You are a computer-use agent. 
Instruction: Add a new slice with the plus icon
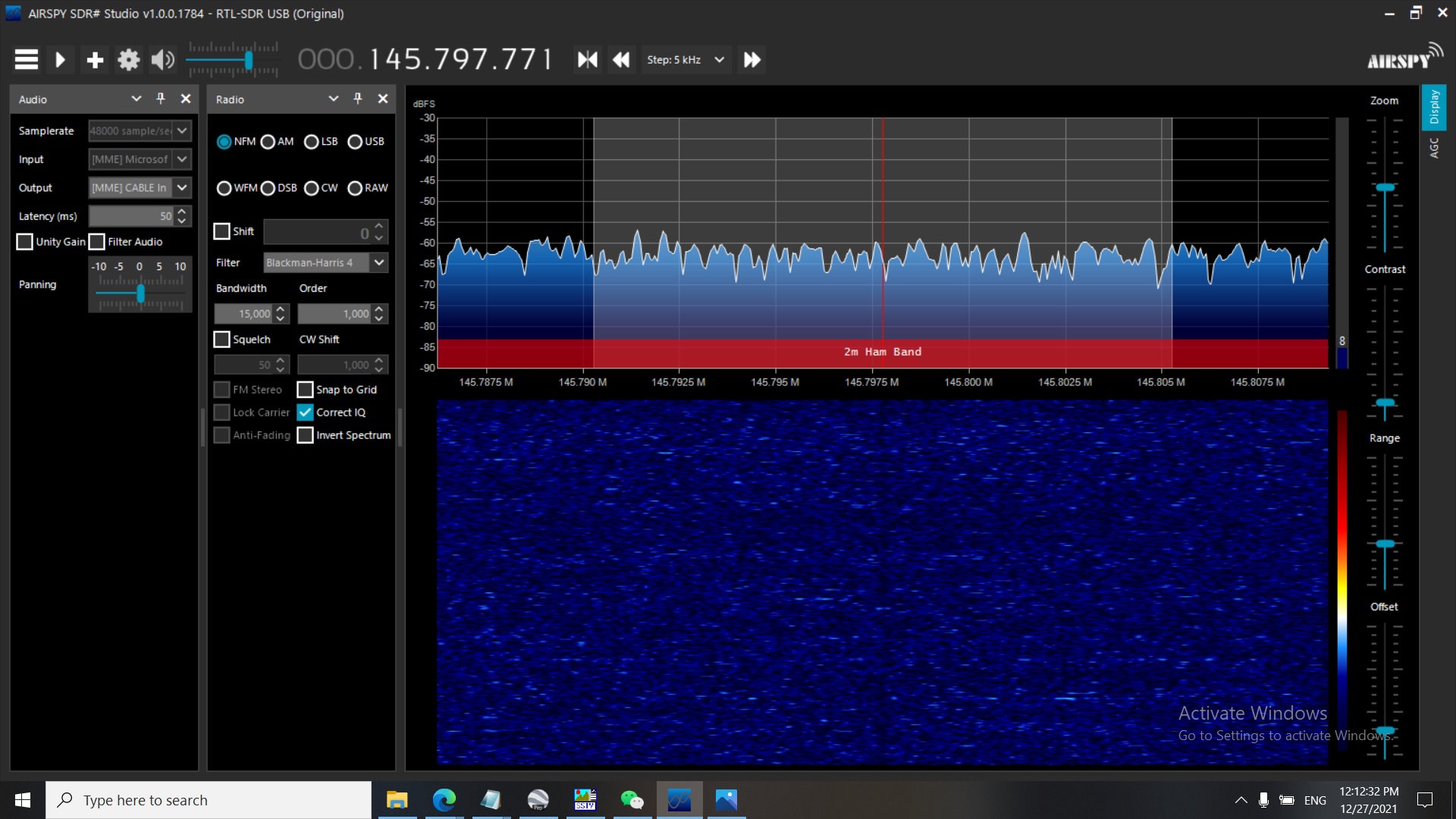[x=95, y=59]
